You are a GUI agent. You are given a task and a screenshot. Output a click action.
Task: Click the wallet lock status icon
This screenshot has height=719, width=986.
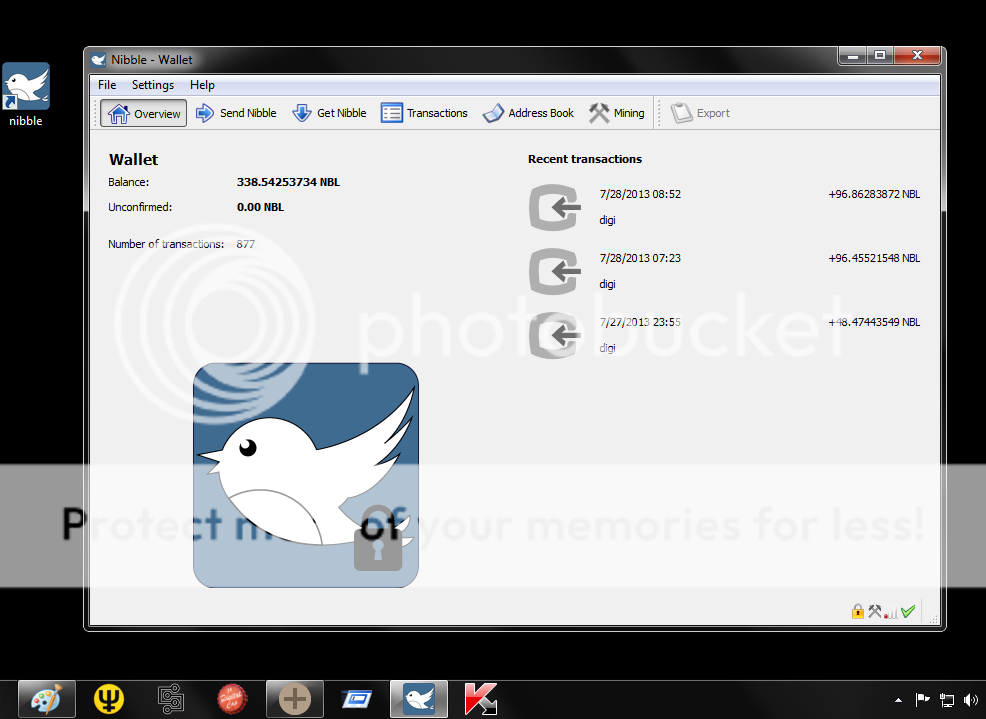pyautogui.click(x=857, y=611)
